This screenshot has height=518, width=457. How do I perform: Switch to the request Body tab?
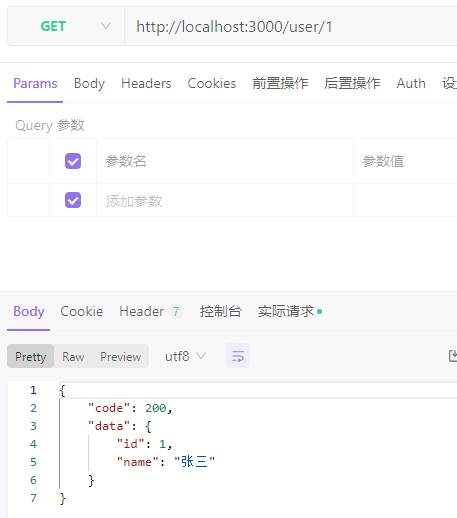click(x=89, y=83)
